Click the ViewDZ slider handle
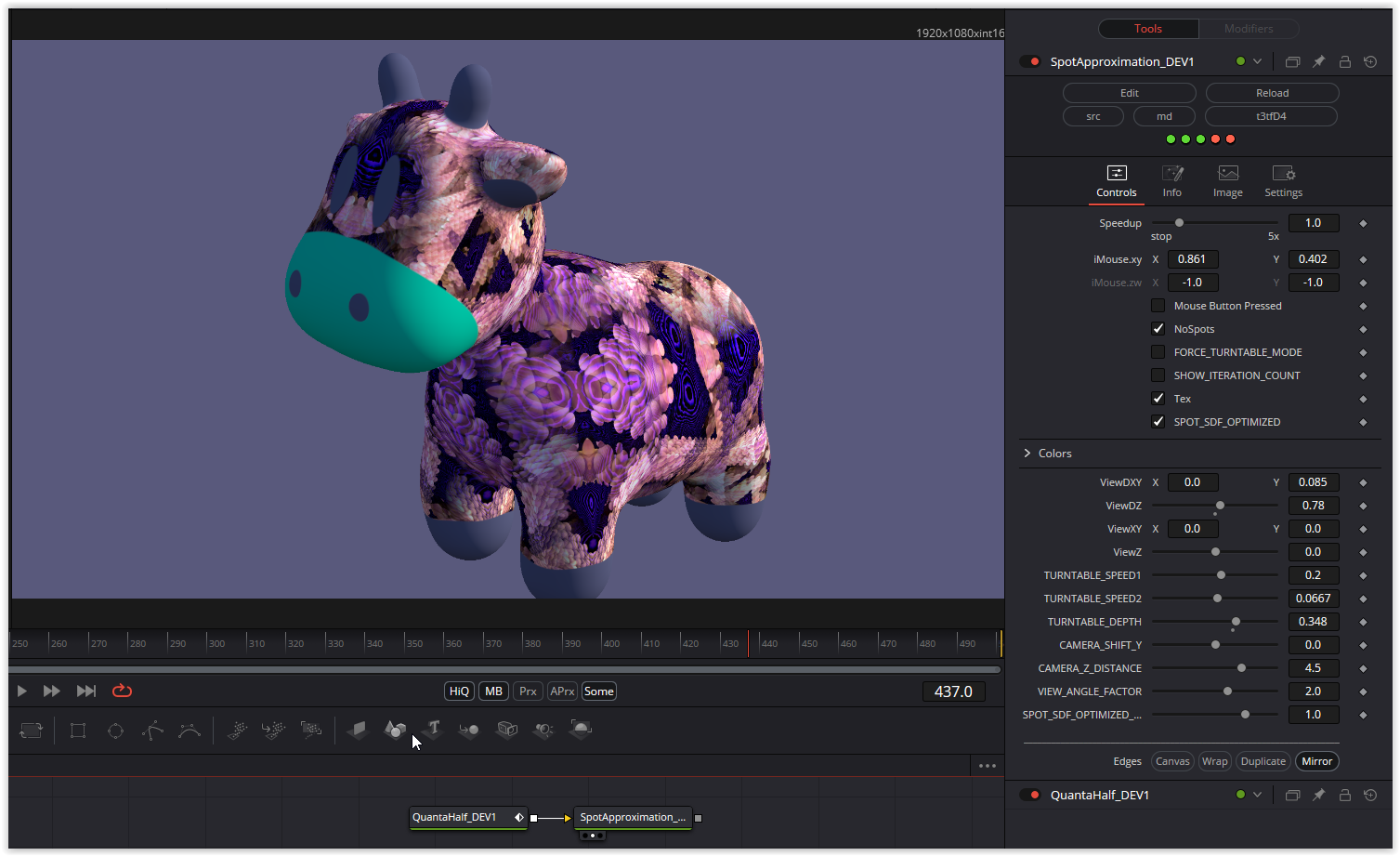Viewport: 1400px width, 856px height. [1220, 506]
